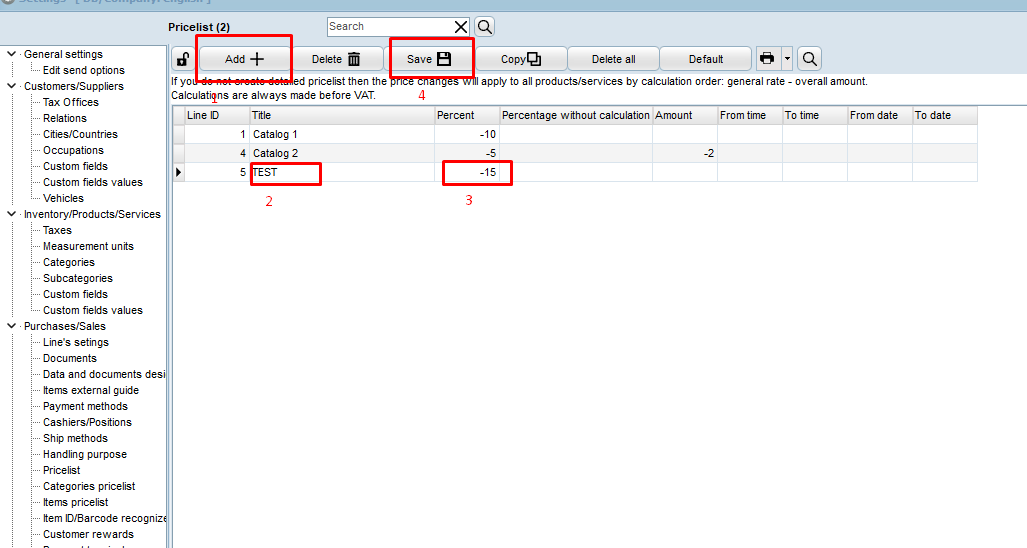Collapse the General settings tree node
The height and width of the screenshot is (548, 1027).
(11, 54)
